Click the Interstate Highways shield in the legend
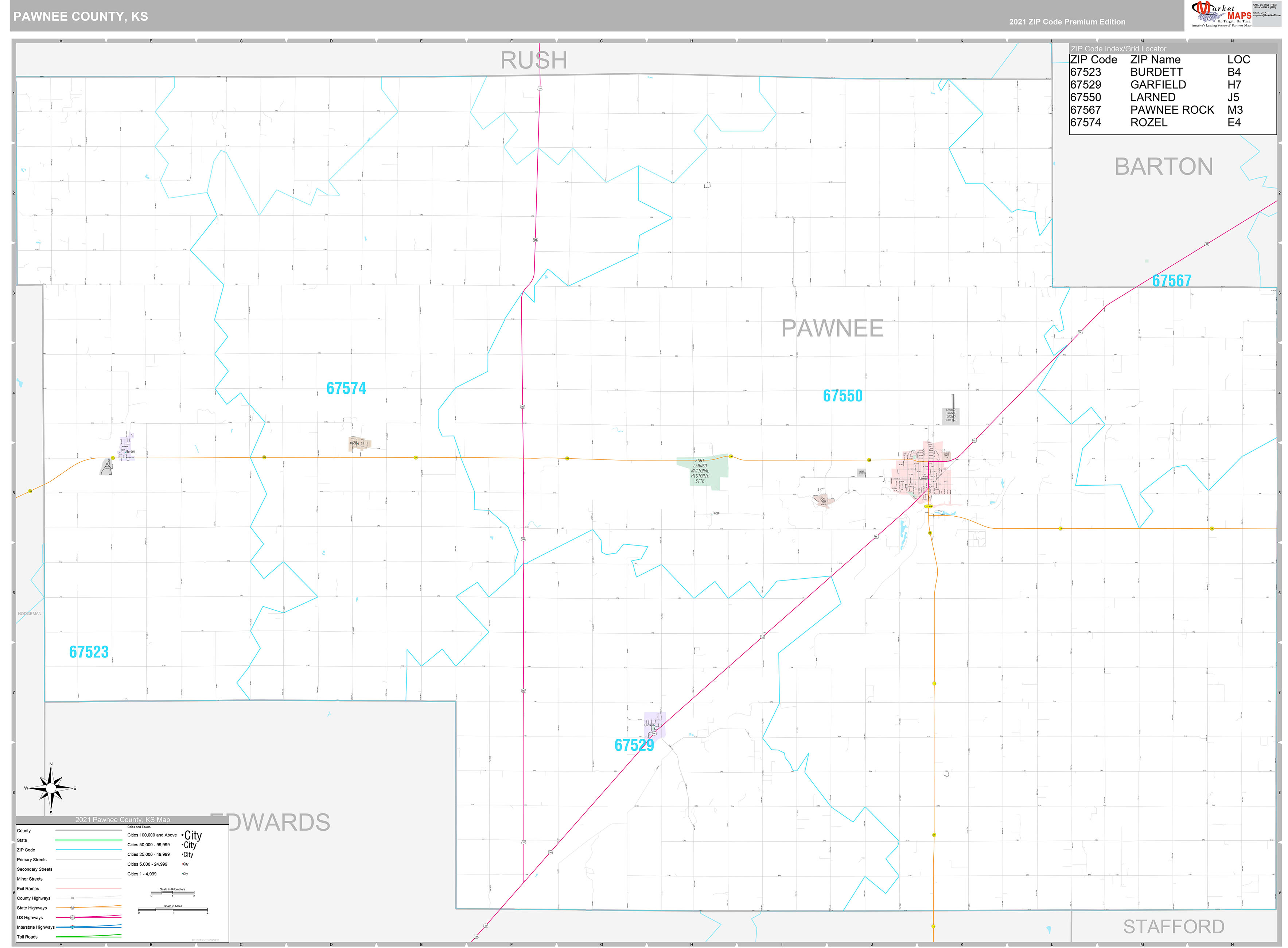This screenshot has width=1288, height=948. point(72,927)
